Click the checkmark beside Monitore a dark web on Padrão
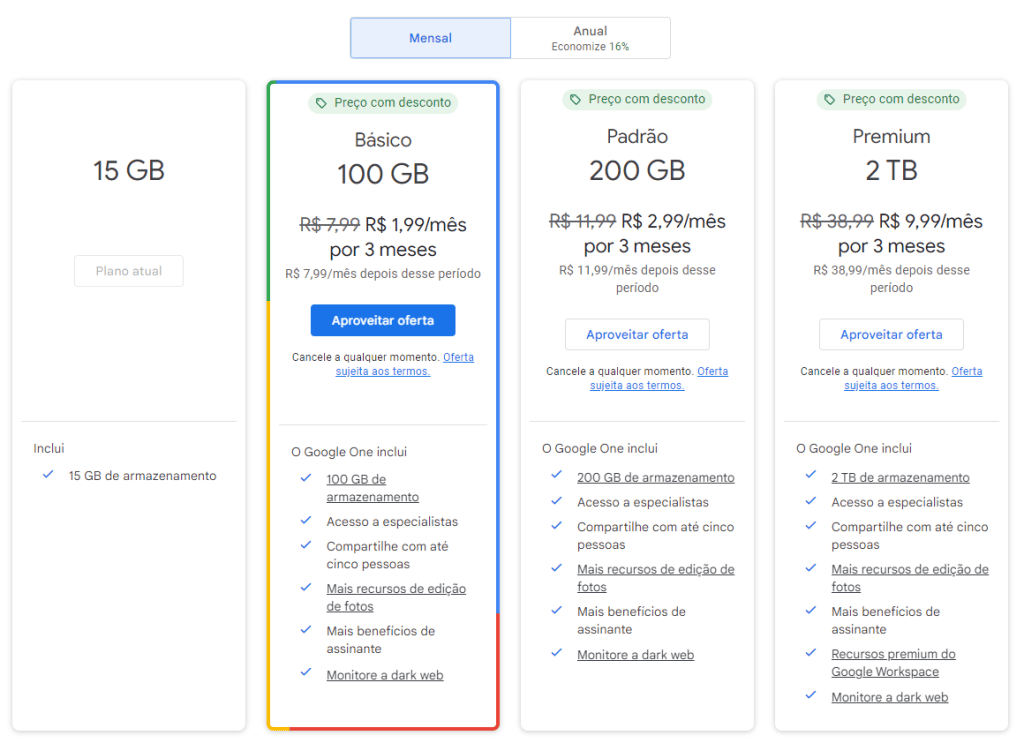The height and width of the screenshot is (743, 1024). (556, 654)
